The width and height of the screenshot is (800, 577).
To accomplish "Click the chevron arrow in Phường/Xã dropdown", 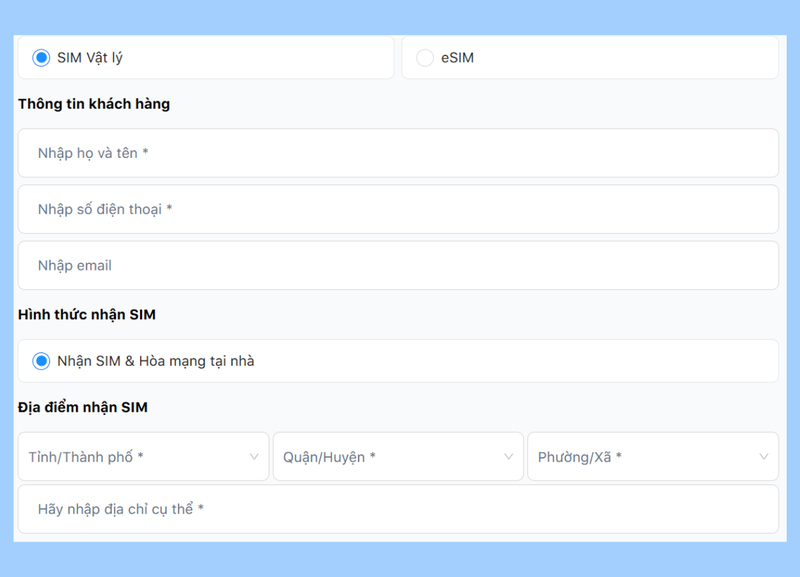I will tap(764, 457).
